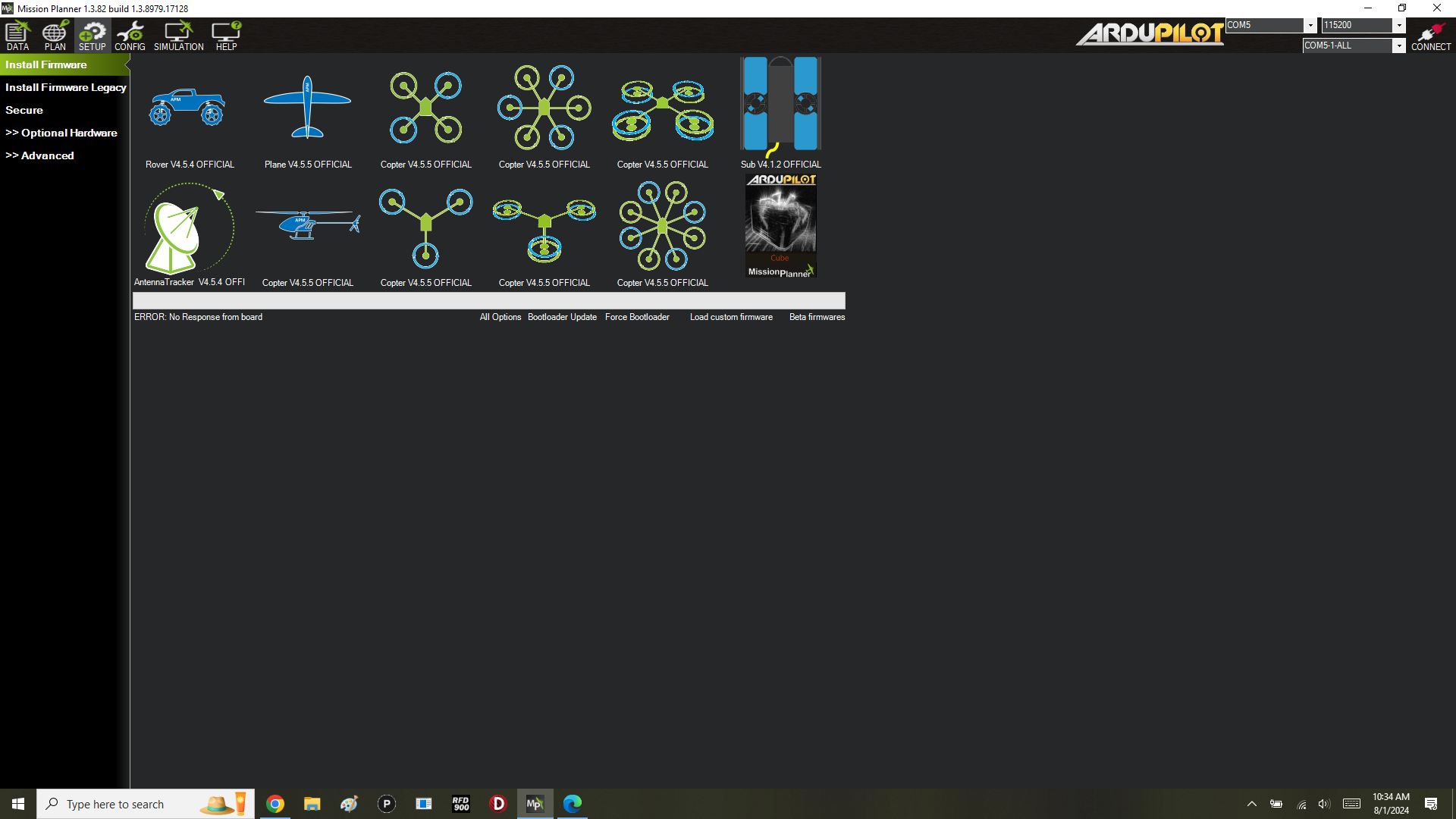Viewport: 1456px width, 819px height.
Task: Click the Plane V4.5.5 OFFICIAL label
Action: (x=308, y=165)
